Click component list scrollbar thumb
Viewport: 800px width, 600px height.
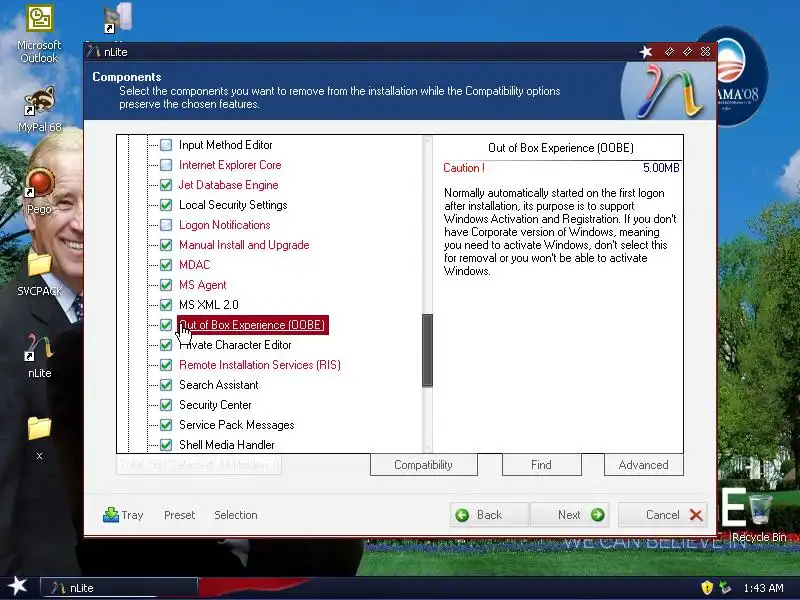[x=428, y=351]
